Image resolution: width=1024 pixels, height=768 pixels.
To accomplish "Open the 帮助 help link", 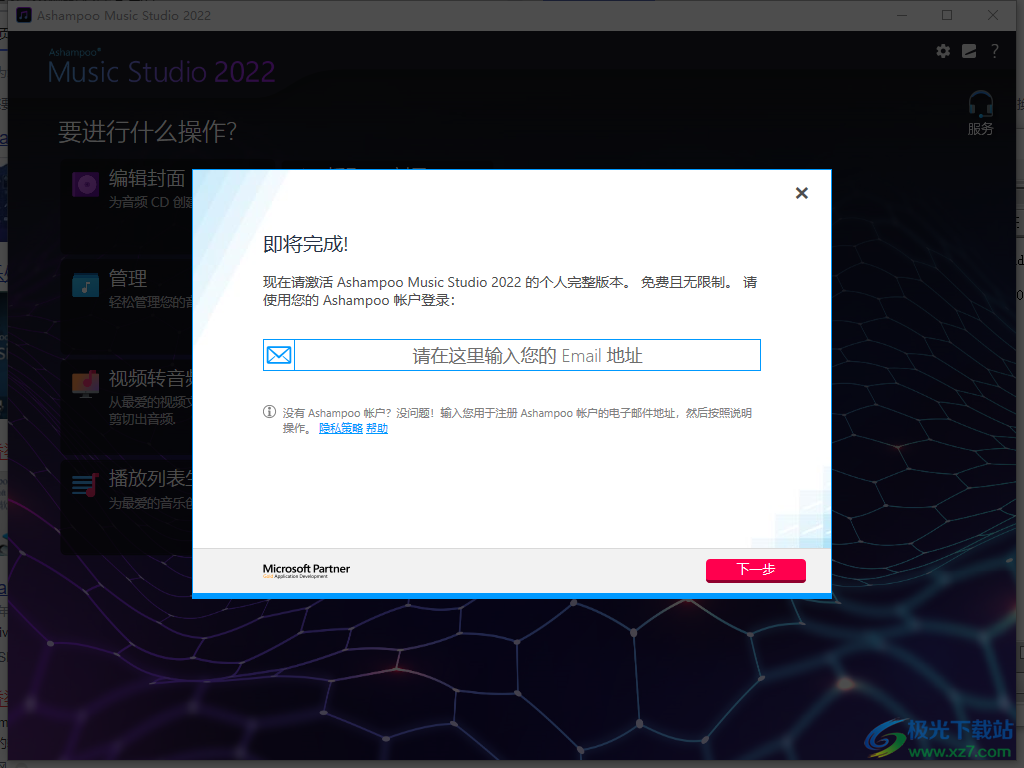I will pos(375,427).
